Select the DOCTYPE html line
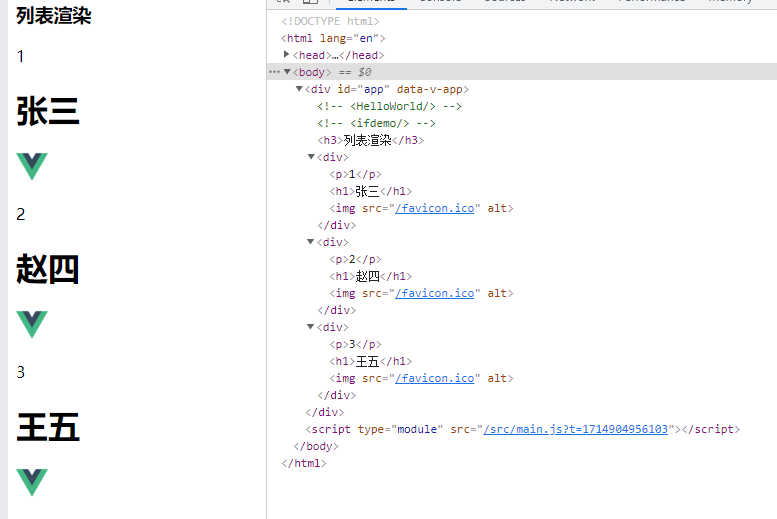The width and height of the screenshot is (777, 519). pyautogui.click(x=331, y=21)
